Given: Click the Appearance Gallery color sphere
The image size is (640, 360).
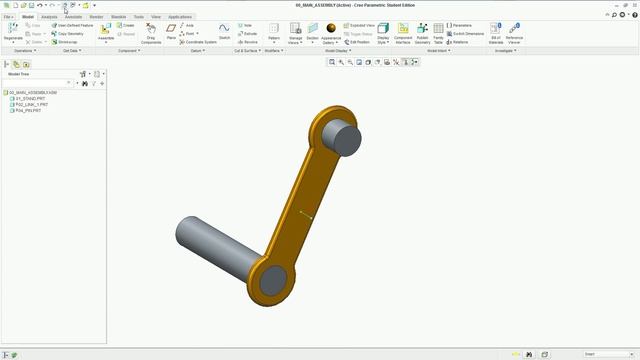Looking at the screenshot, I should (331, 28).
